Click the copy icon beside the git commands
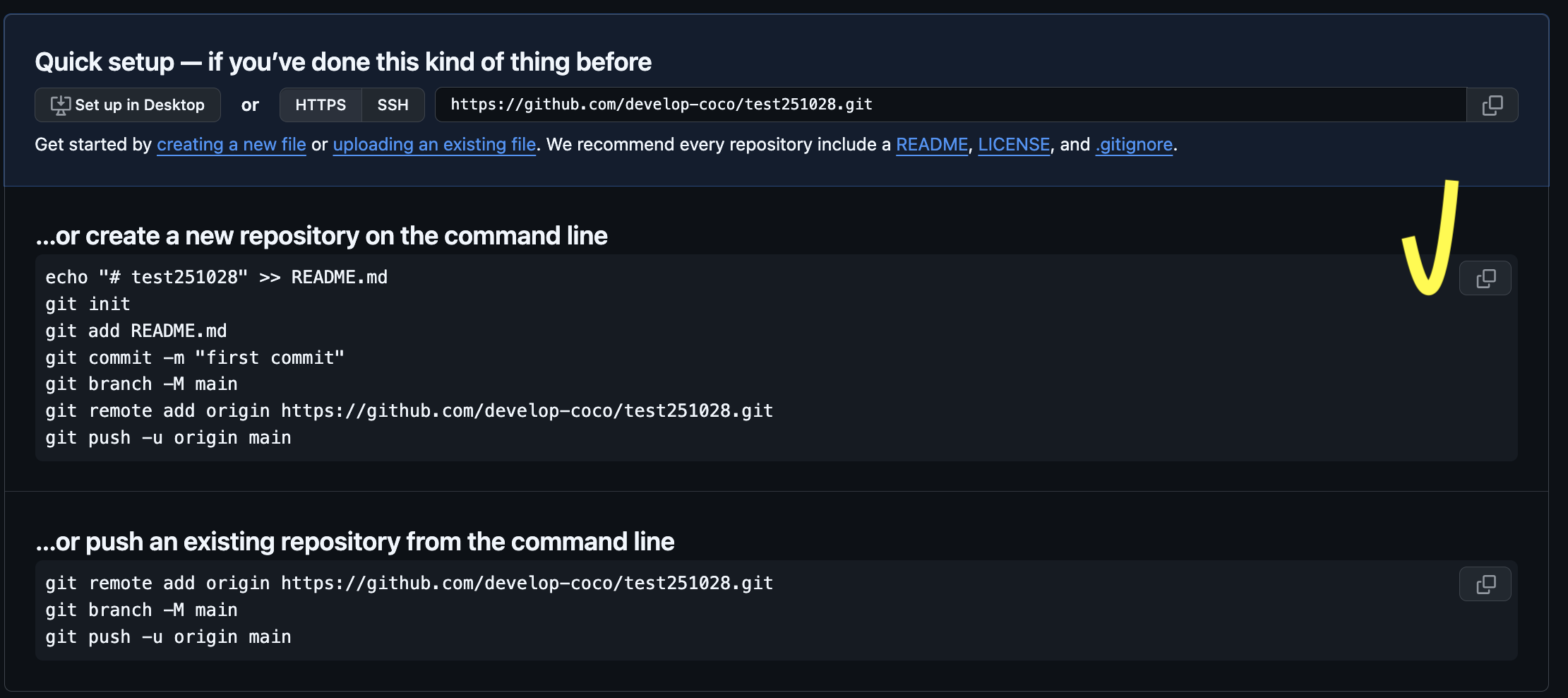The width and height of the screenshot is (1568, 698). pyautogui.click(x=1485, y=278)
